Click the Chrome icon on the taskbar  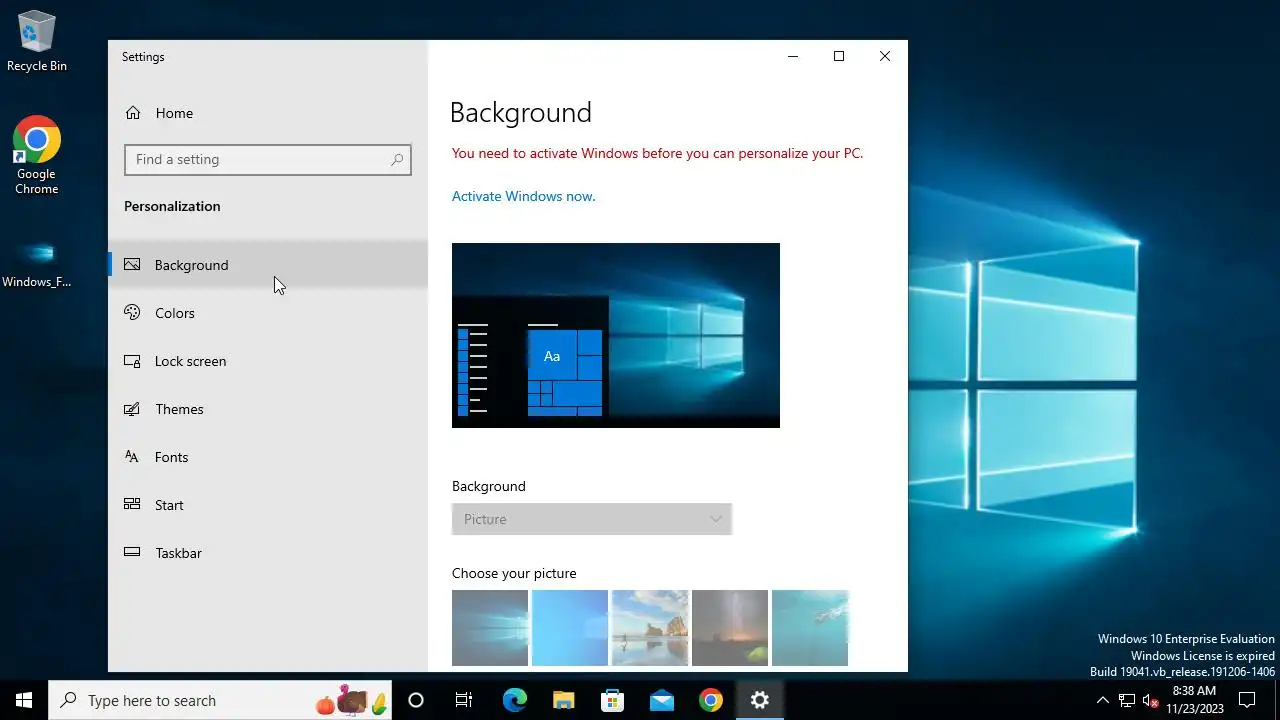(x=711, y=700)
